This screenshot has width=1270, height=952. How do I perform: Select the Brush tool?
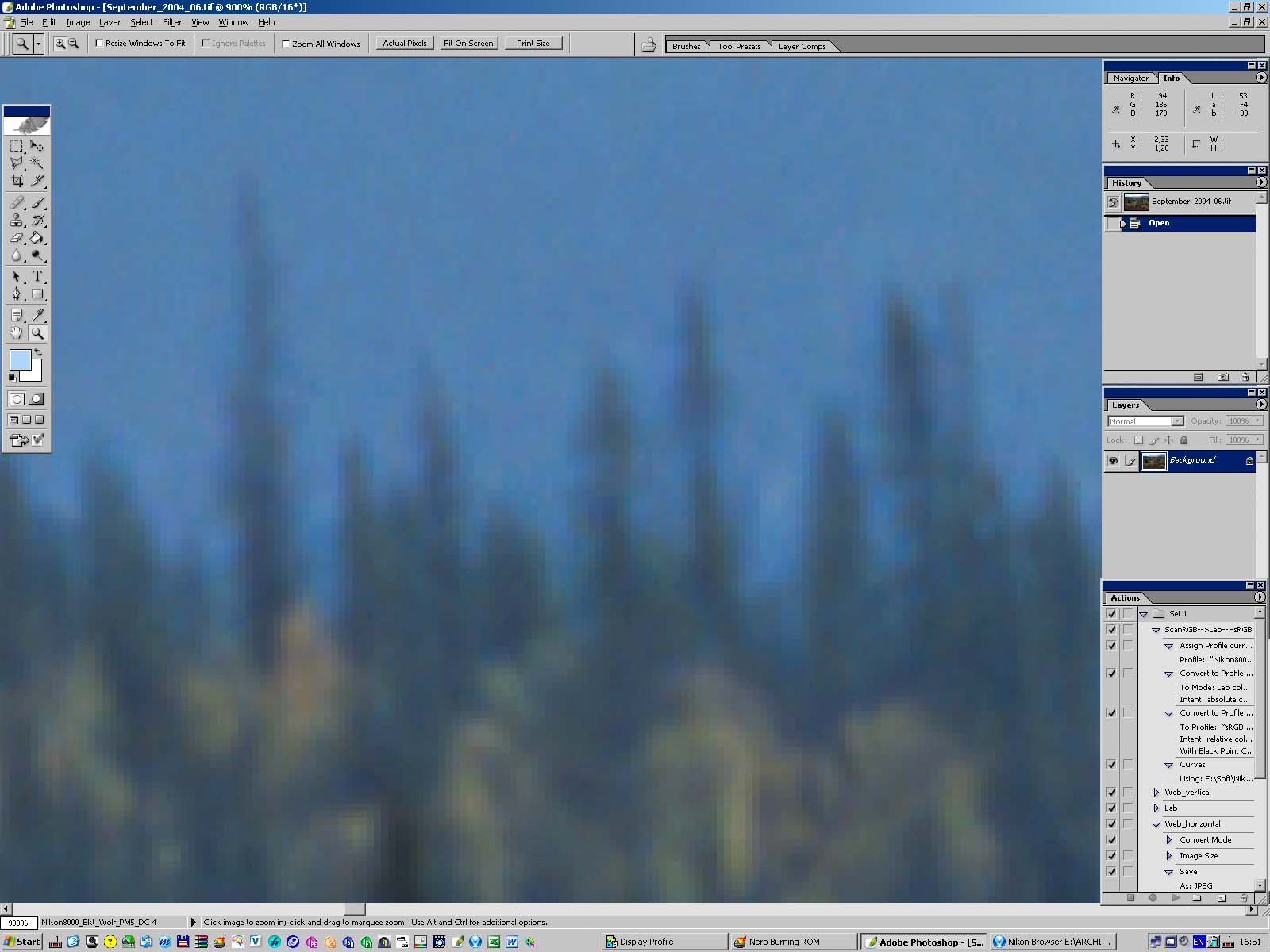tap(37, 203)
